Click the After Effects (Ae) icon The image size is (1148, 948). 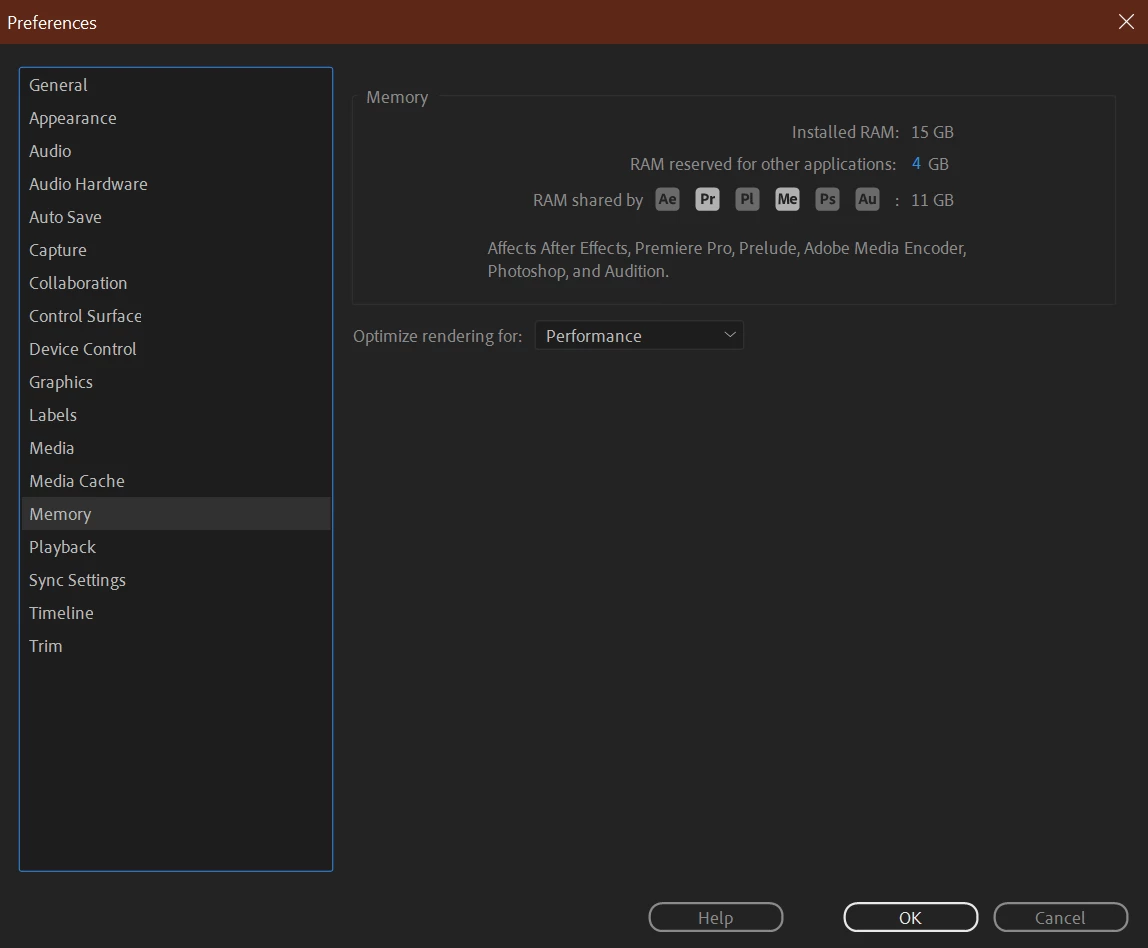[x=667, y=199]
